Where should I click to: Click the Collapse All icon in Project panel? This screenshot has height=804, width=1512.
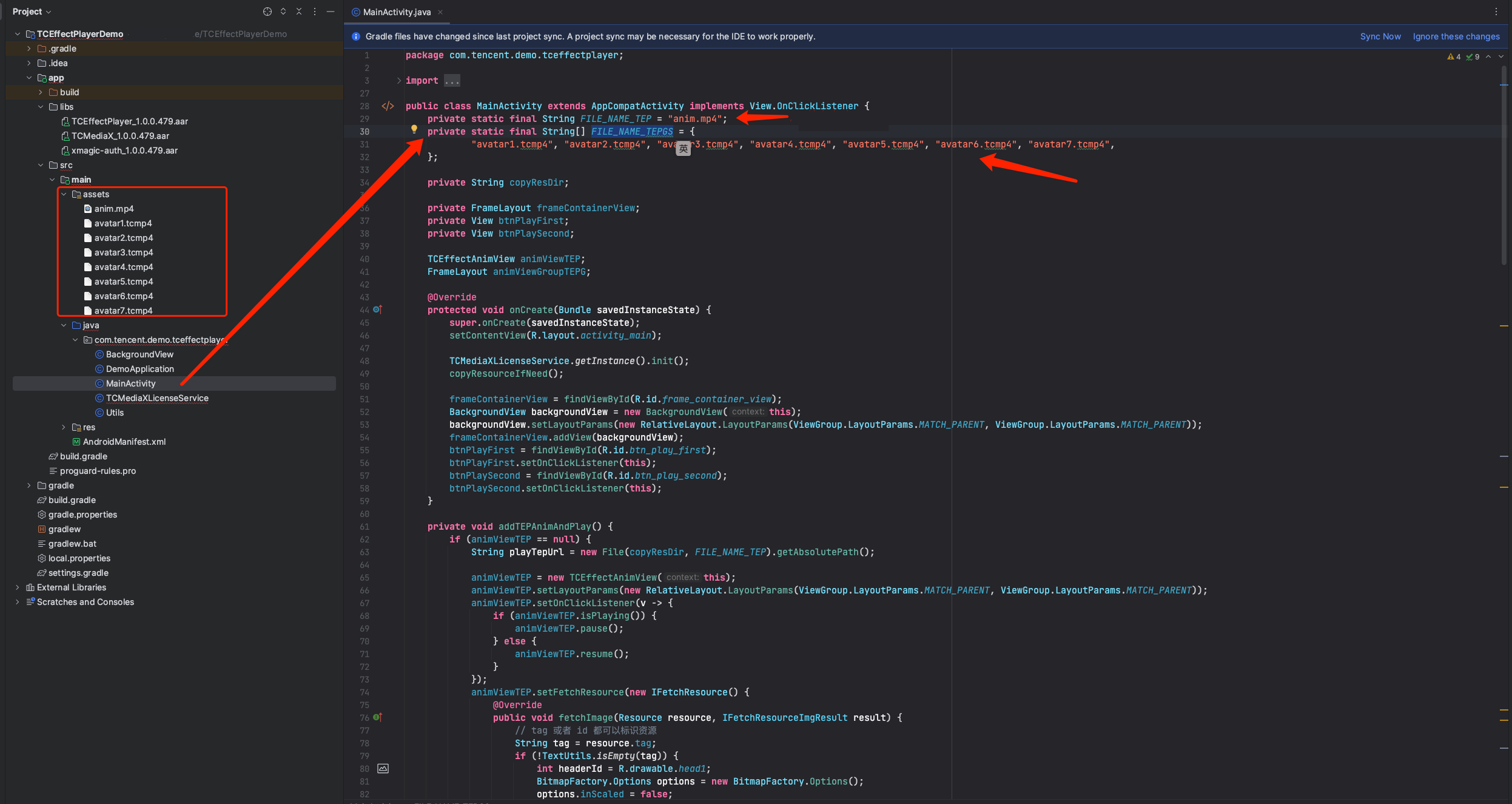[x=299, y=12]
